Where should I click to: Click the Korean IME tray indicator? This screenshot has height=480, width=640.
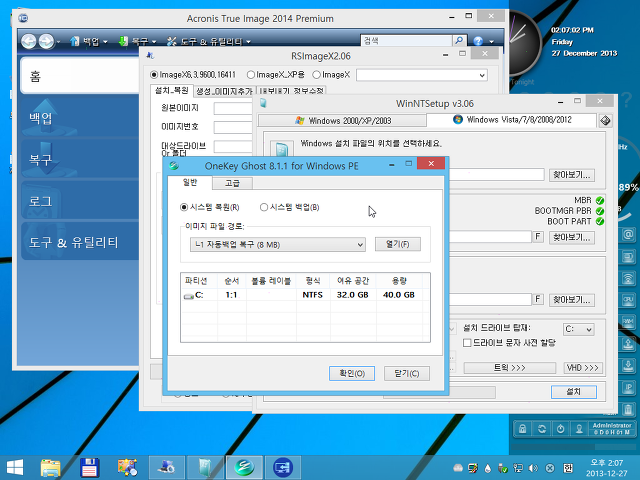point(568,468)
